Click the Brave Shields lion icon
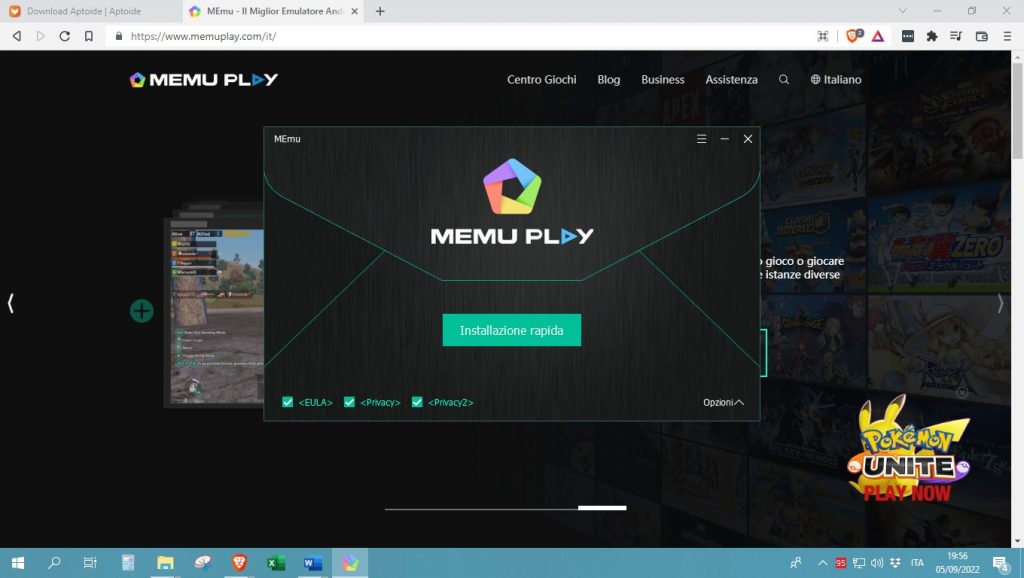The image size is (1024, 578). pos(853,36)
